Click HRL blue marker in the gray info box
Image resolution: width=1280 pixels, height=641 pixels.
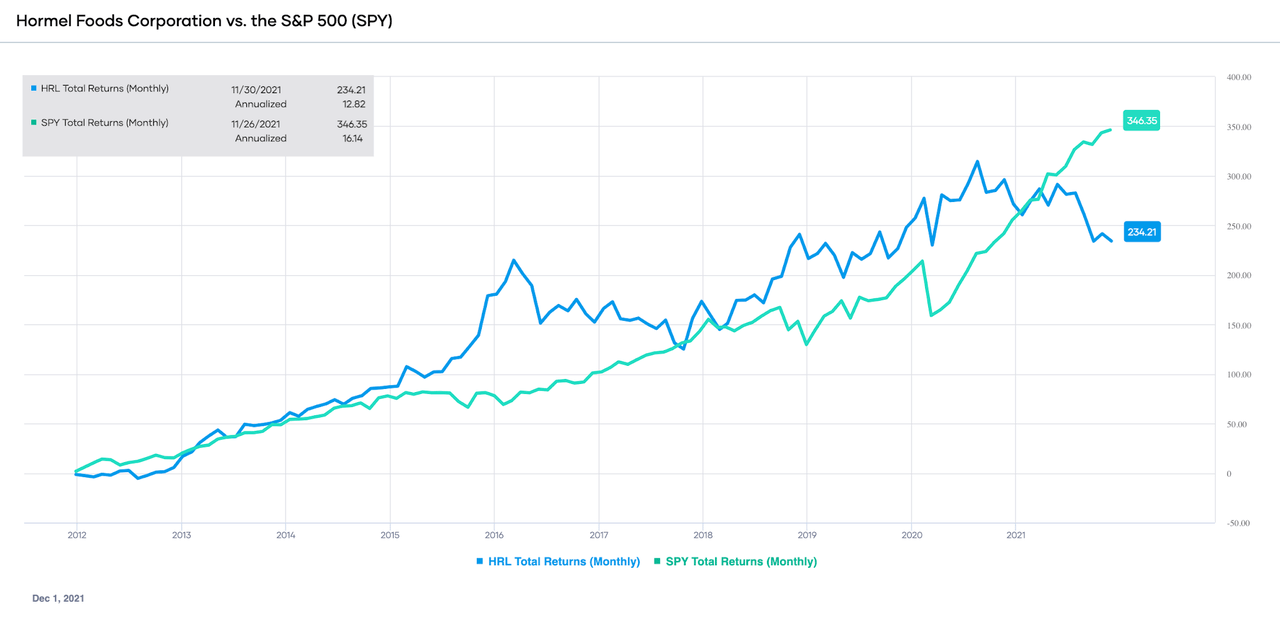point(34,89)
